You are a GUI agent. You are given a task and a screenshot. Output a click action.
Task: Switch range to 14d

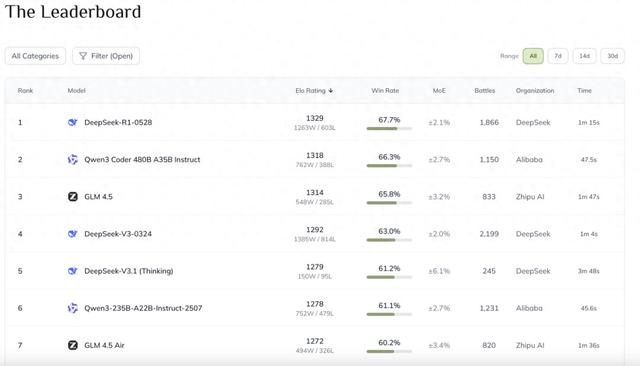(x=584, y=56)
